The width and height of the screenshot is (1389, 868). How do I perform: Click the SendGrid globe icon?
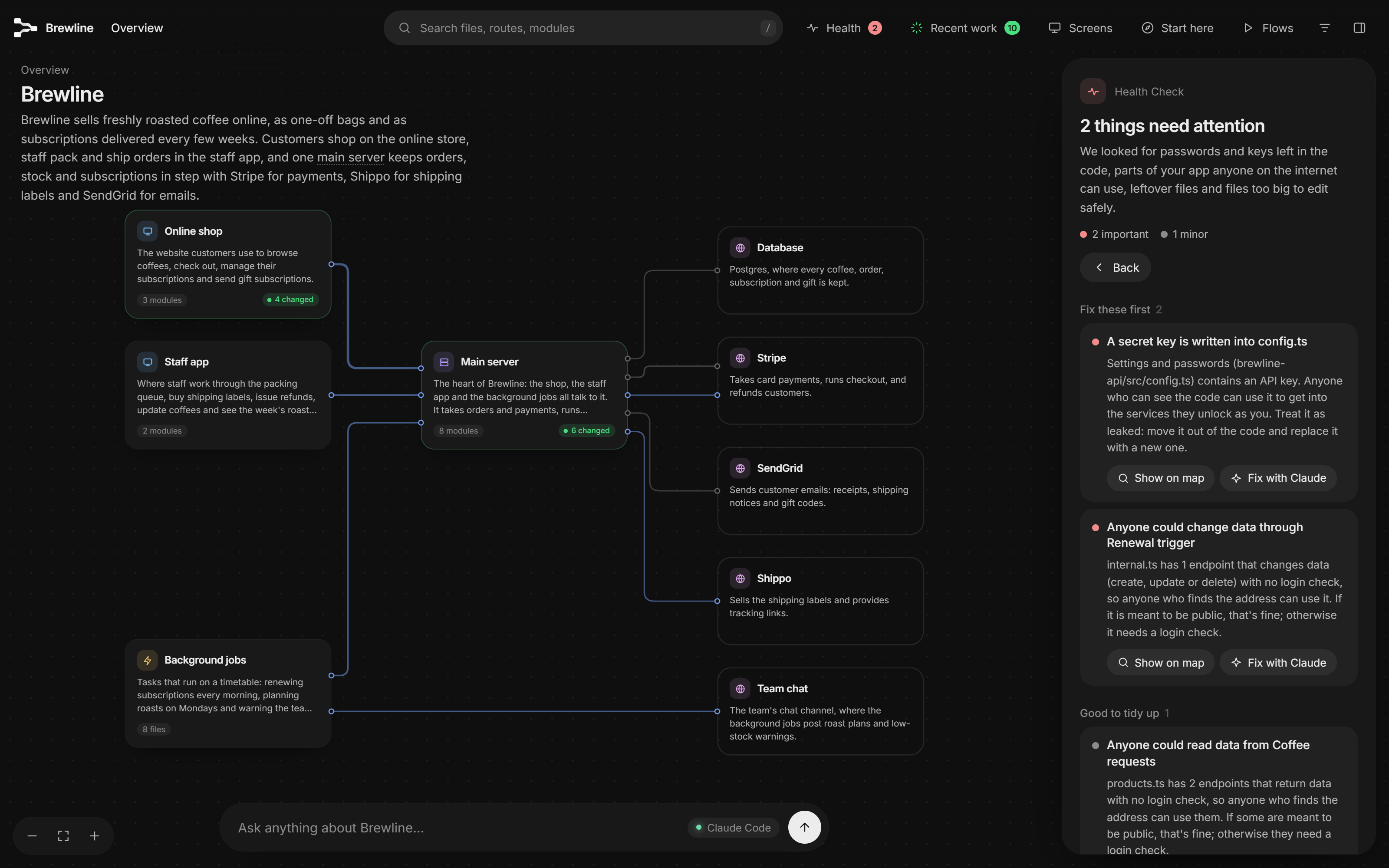[740, 468]
